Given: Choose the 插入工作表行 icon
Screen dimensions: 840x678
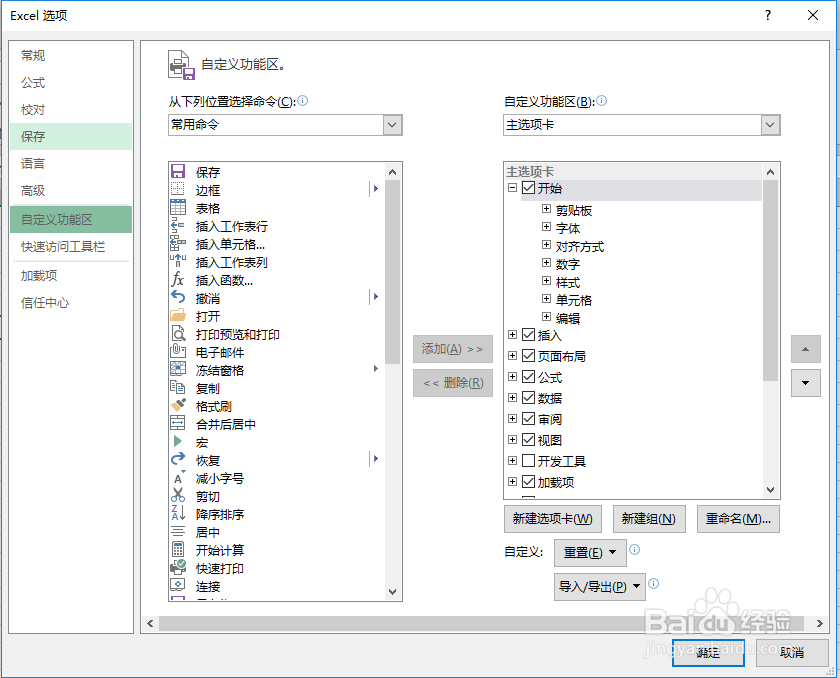Looking at the screenshot, I should pos(178,225).
